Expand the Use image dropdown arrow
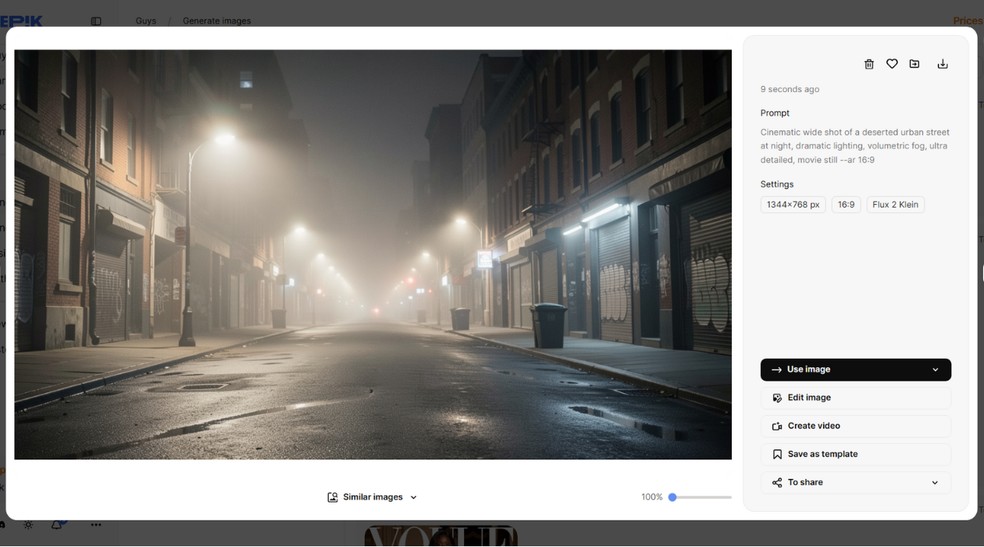This screenshot has height=547, width=984. pyautogui.click(x=935, y=370)
